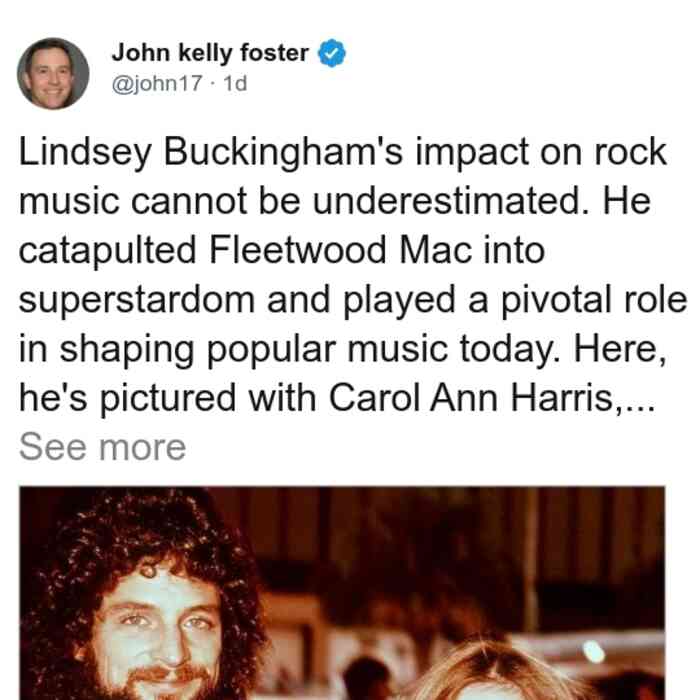Open the author name John kelly foster

click(x=210, y=53)
